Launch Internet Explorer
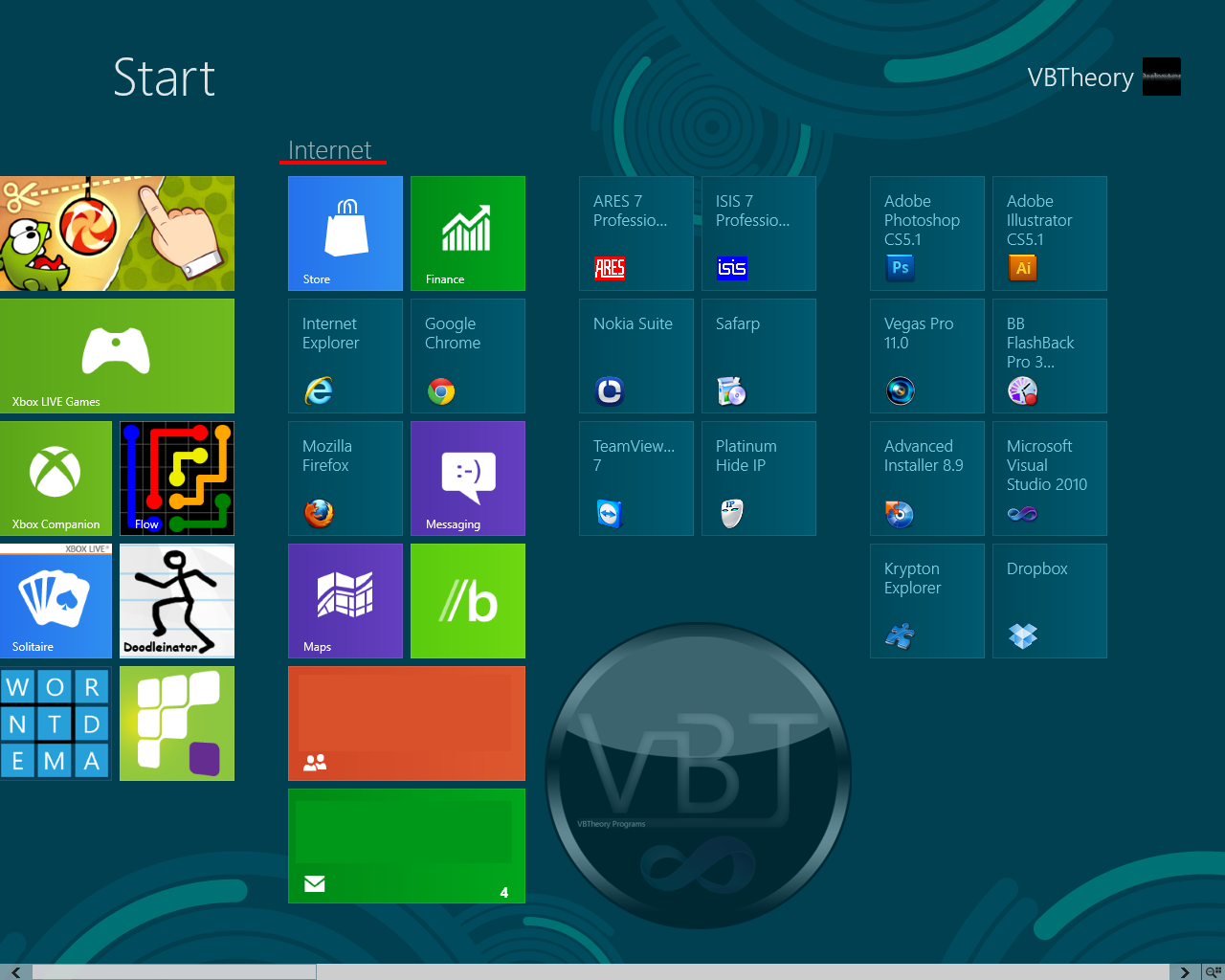 point(345,356)
